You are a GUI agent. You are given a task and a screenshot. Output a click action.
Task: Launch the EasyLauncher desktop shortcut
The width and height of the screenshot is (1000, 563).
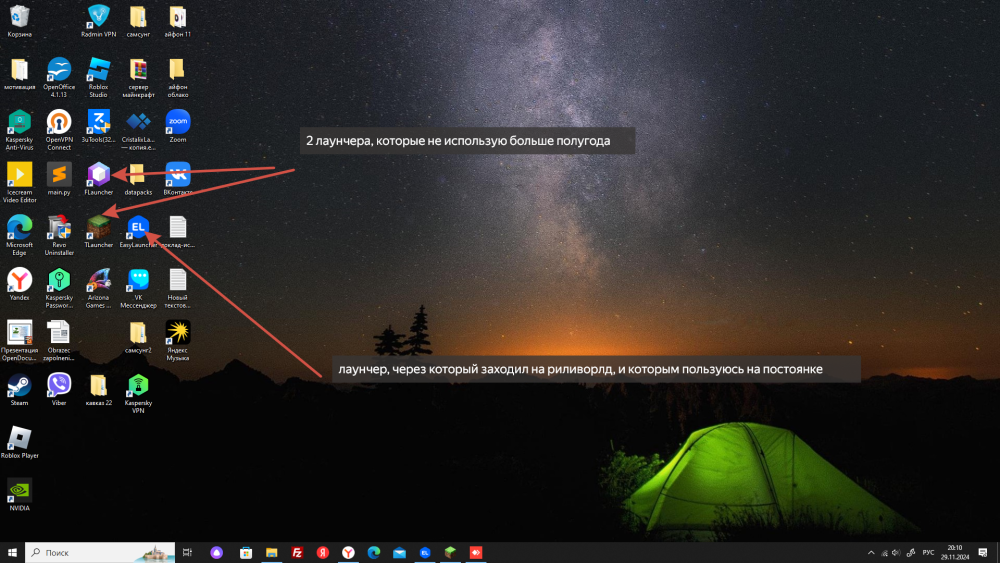[138, 231]
